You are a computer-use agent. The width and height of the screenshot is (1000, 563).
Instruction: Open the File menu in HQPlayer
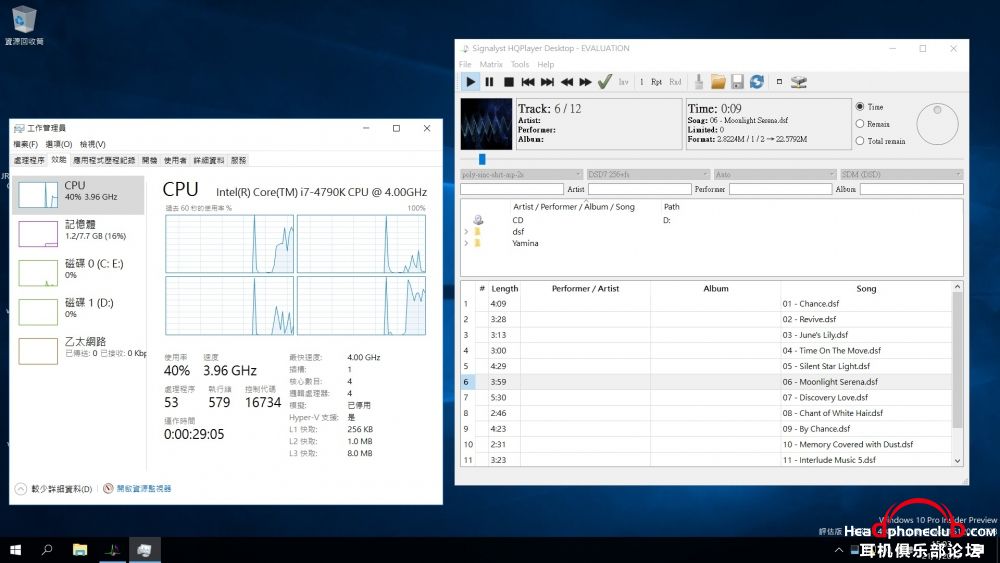pyautogui.click(x=465, y=64)
